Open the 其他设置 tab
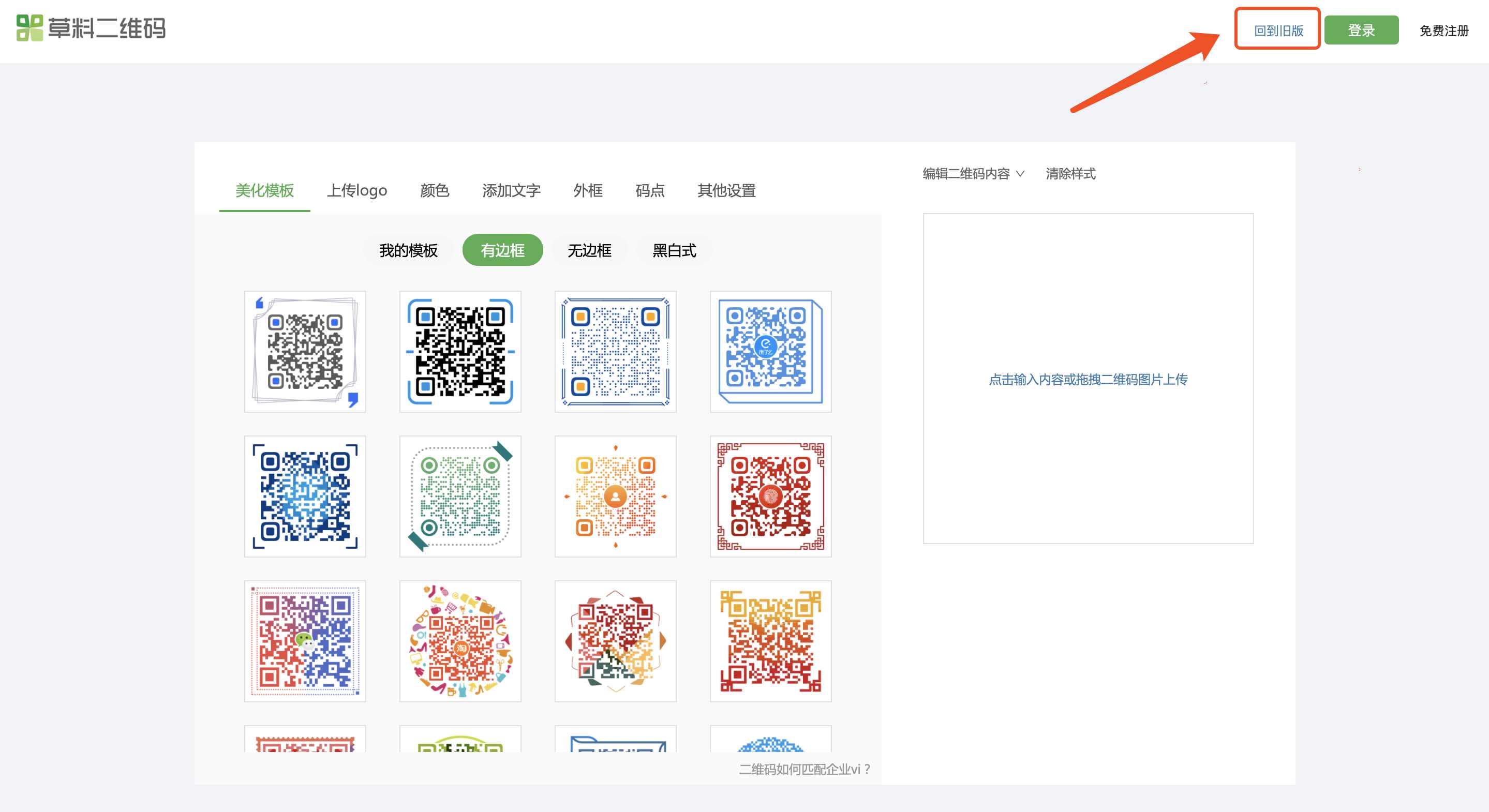 coord(726,190)
